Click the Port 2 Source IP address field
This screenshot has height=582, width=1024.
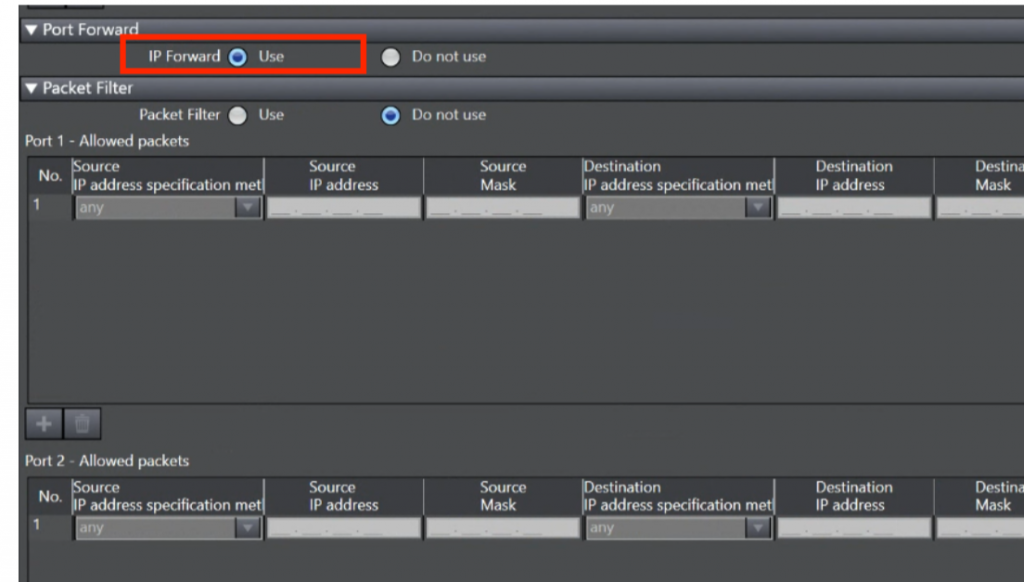(x=344, y=528)
